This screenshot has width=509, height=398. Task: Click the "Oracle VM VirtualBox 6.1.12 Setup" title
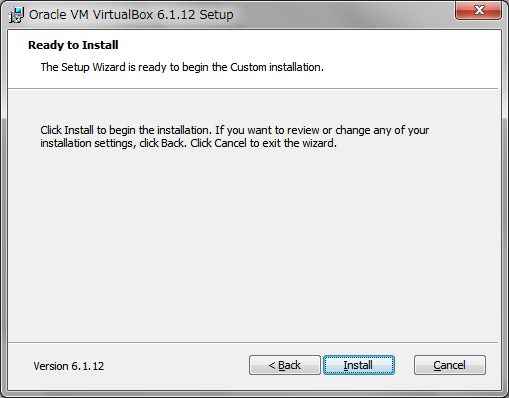tap(131, 15)
